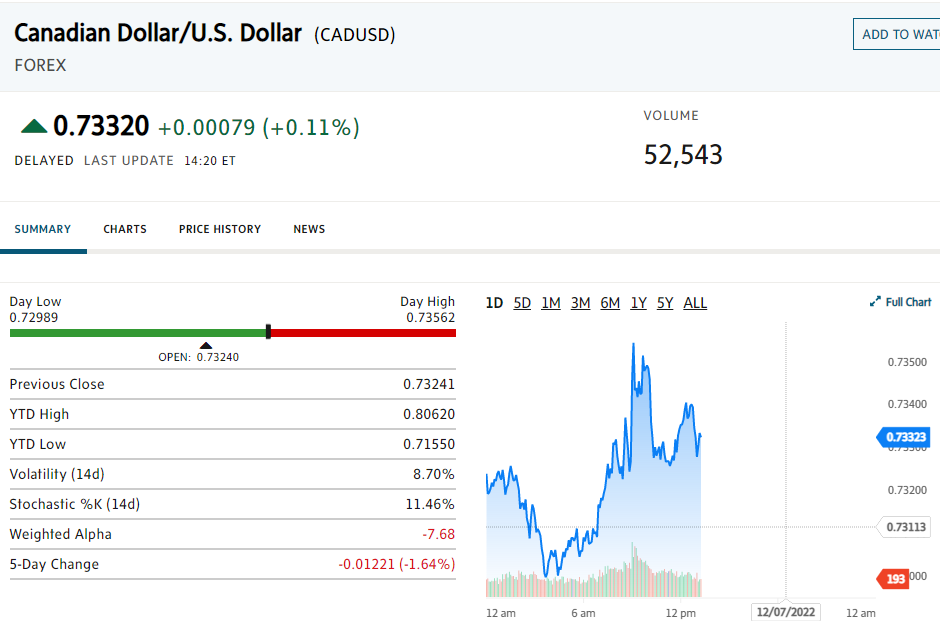The image size is (940, 621).
Task: Switch to the Summary tab
Action: pos(43,229)
